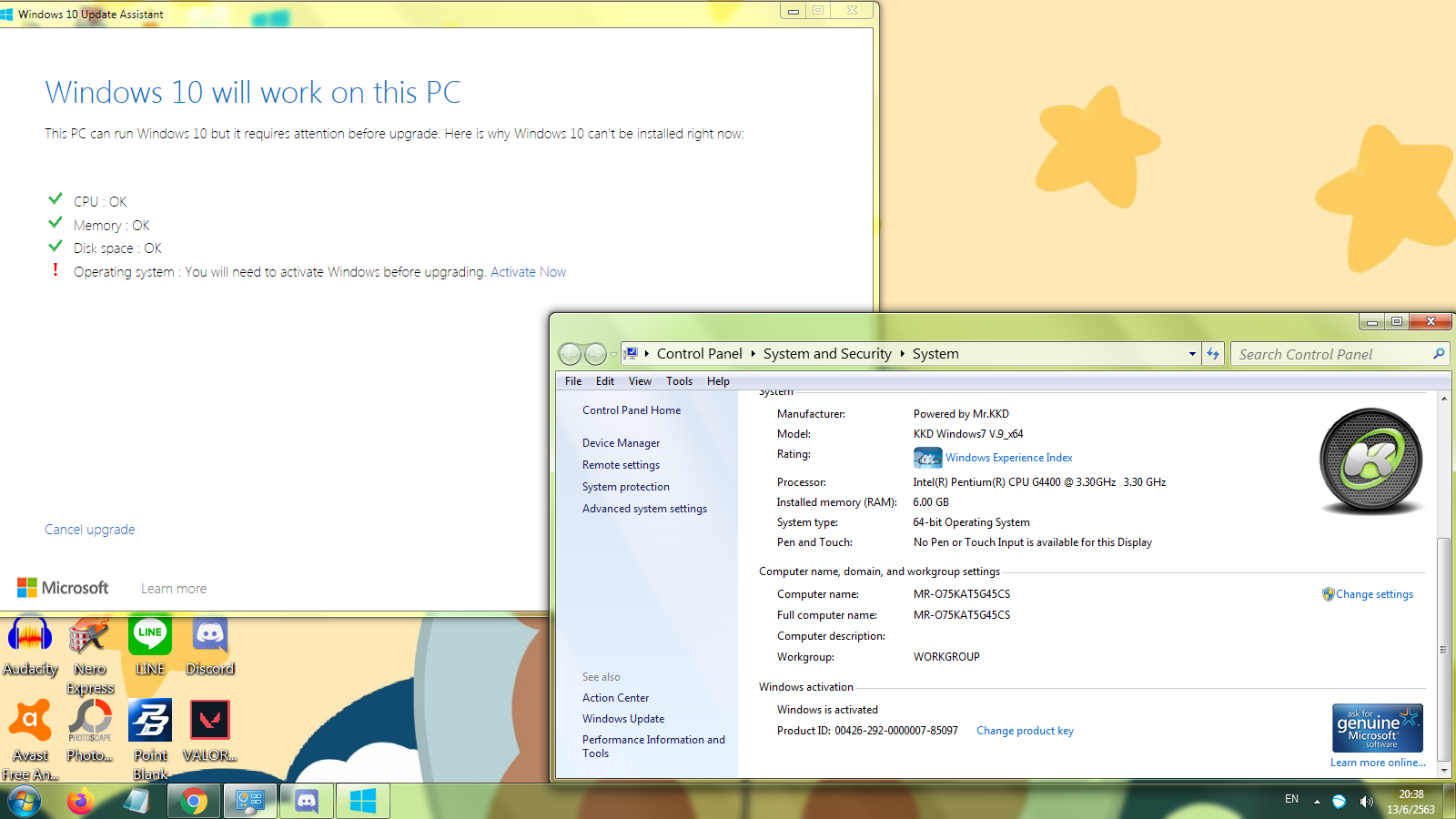Select the Avast Free Antivirus desktop icon
Viewport: 1456px width, 819px height.
click(x=30, y=740)
